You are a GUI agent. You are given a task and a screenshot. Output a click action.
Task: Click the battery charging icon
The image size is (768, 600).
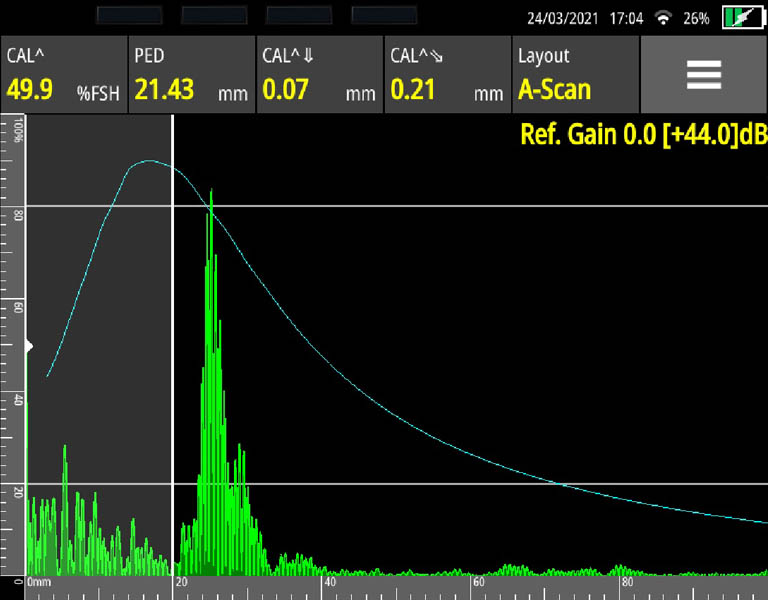[x=741, y=18]
